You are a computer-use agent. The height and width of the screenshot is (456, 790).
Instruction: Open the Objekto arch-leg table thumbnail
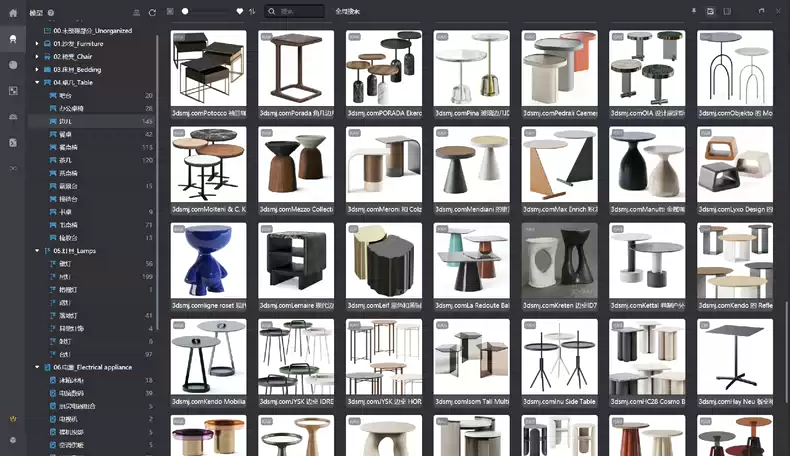(735, 68)
